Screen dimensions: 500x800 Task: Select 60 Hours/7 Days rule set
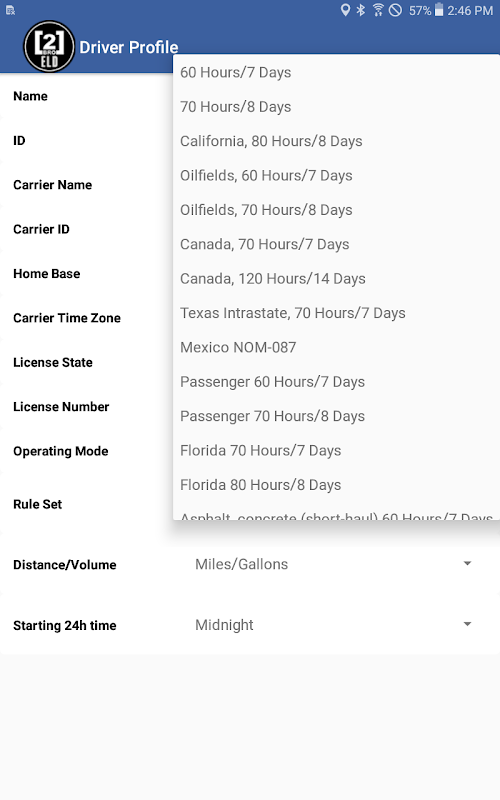(x=336, y=72)
